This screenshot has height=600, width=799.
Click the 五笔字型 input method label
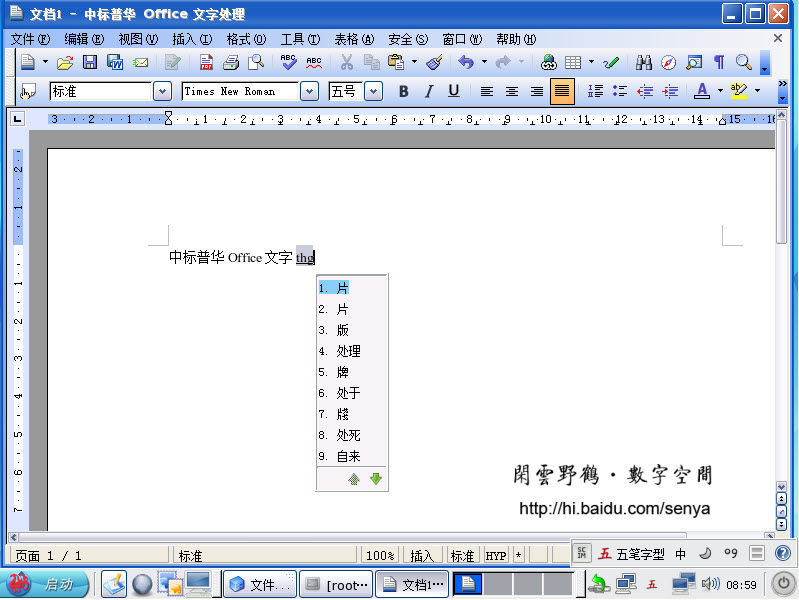pyautogui.click(x=640, y=554)
